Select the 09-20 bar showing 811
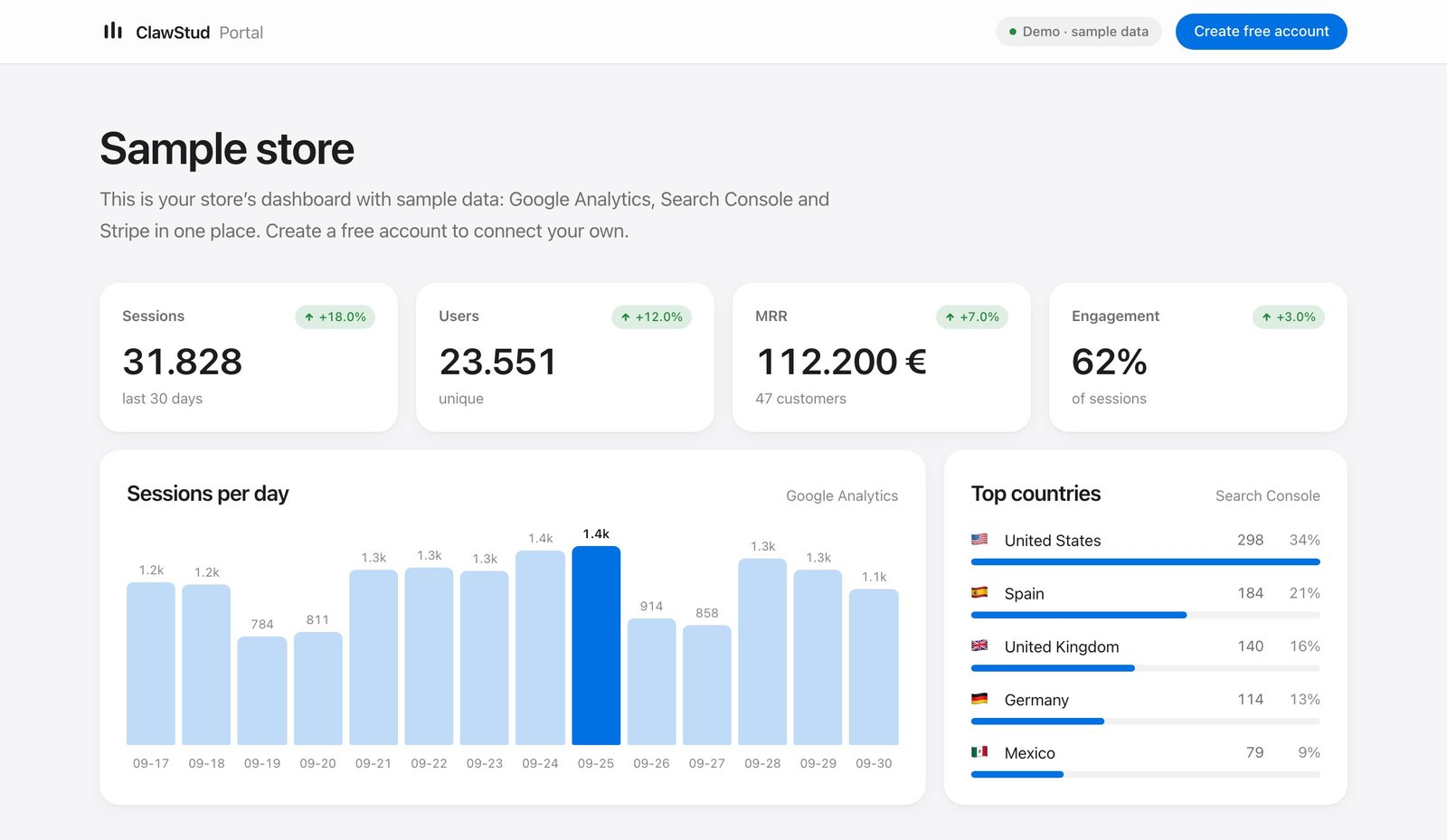The height and width of the screenshot is (840, 1447). pos(317,688)
